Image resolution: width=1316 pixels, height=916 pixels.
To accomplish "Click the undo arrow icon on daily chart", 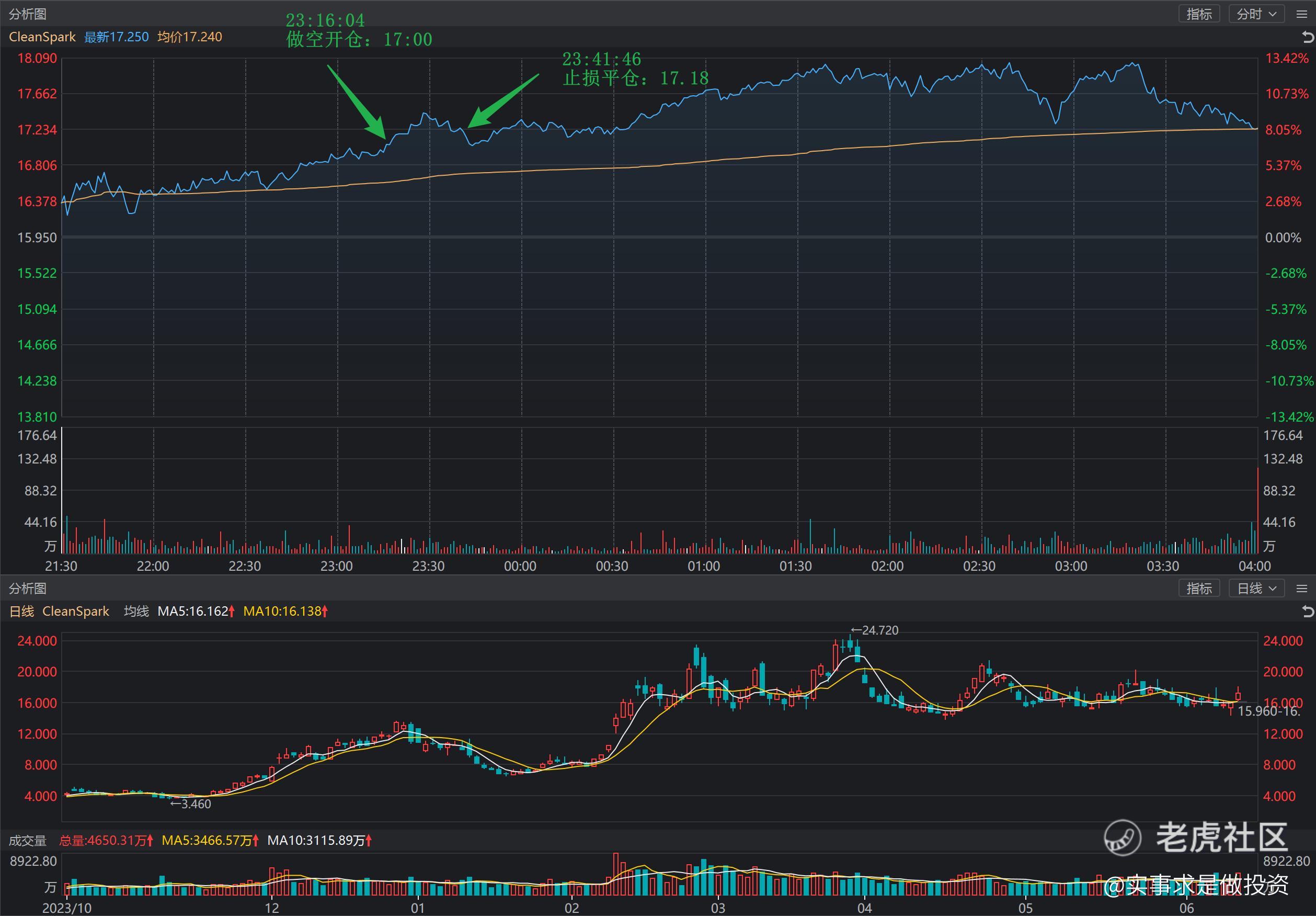I will click(1308, 612).
